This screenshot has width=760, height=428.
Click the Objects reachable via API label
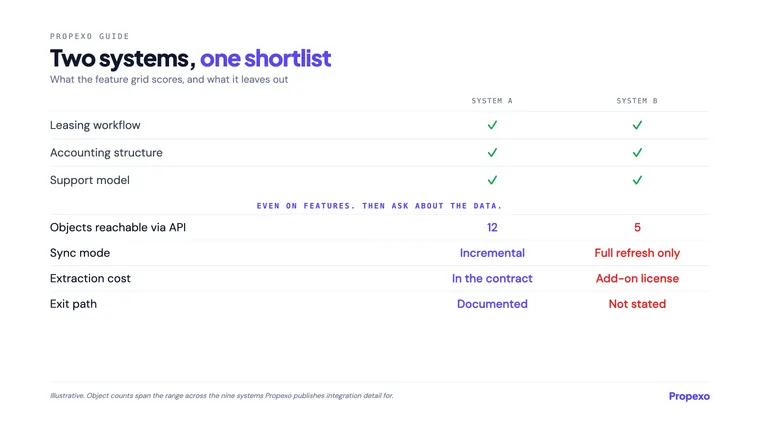[118, 227]
